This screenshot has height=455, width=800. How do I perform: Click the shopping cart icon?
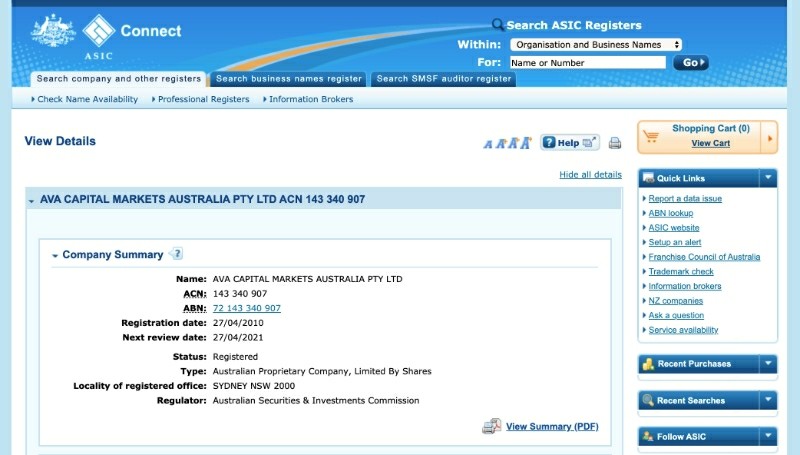tap(651, 137)
